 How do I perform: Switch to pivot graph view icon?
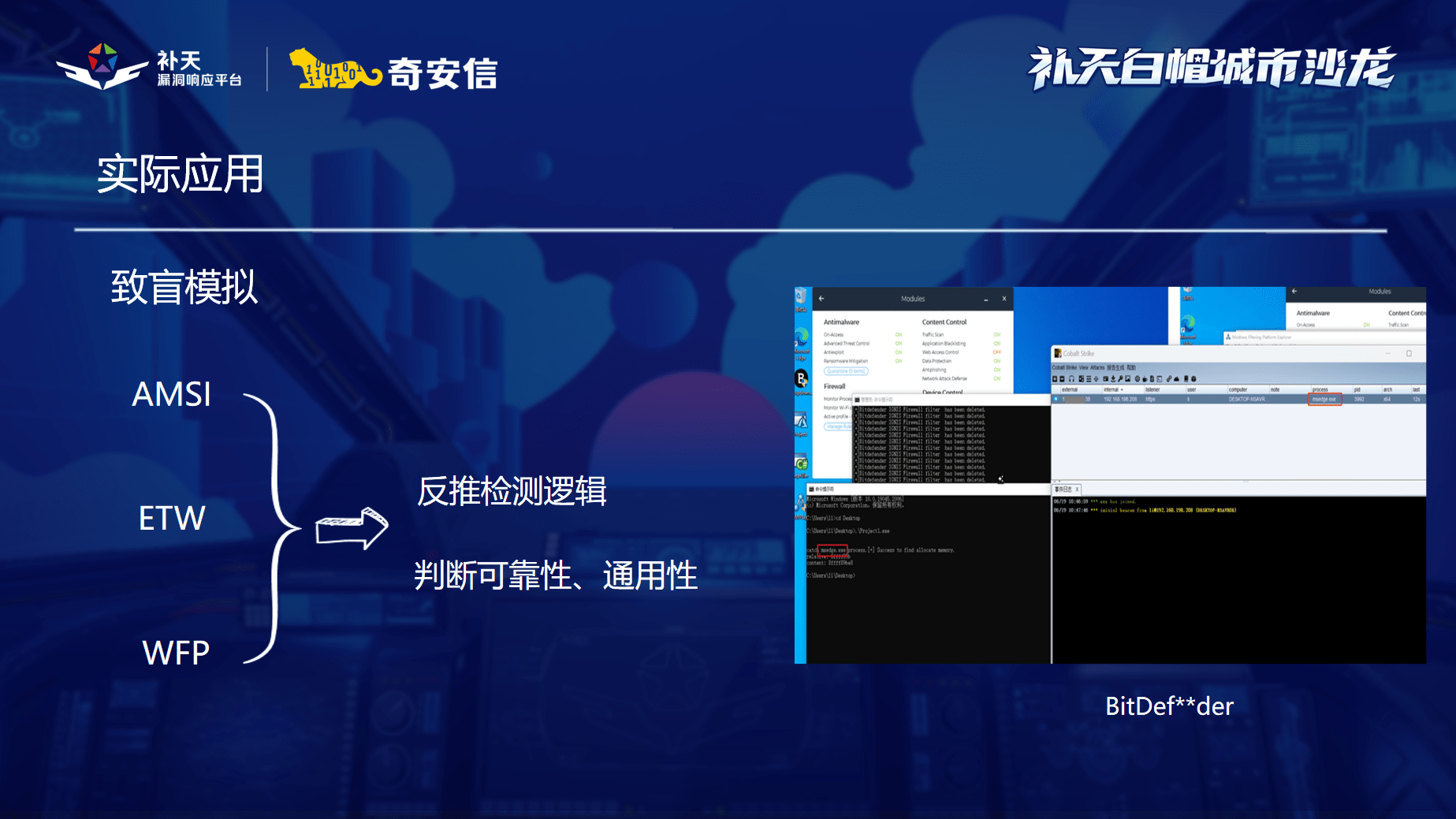(1082, 379)
